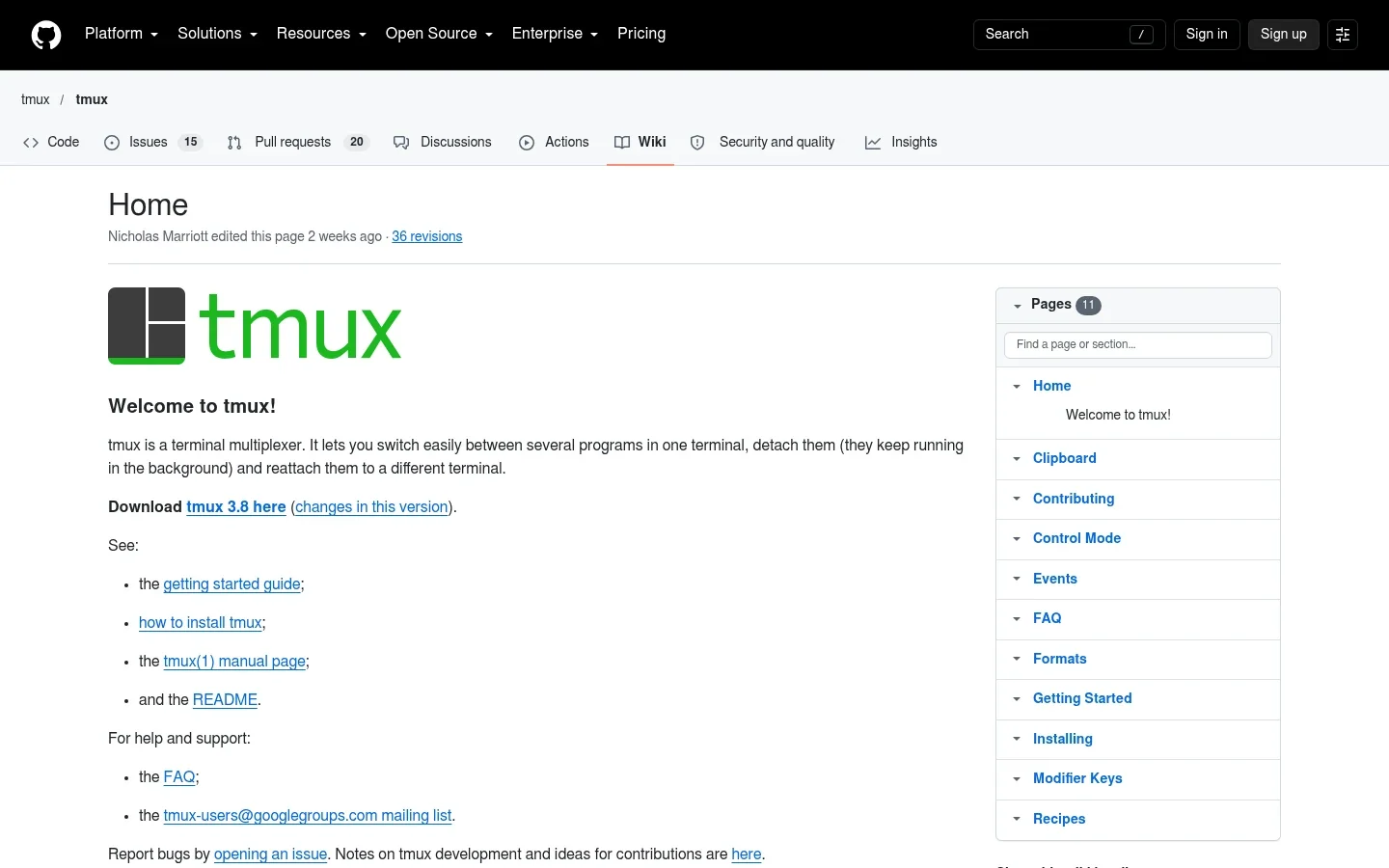This screenshot has height=868, width=1389.
Task: Open the Modifier Keys wiki page
Action: click(x=1077, y=778)
